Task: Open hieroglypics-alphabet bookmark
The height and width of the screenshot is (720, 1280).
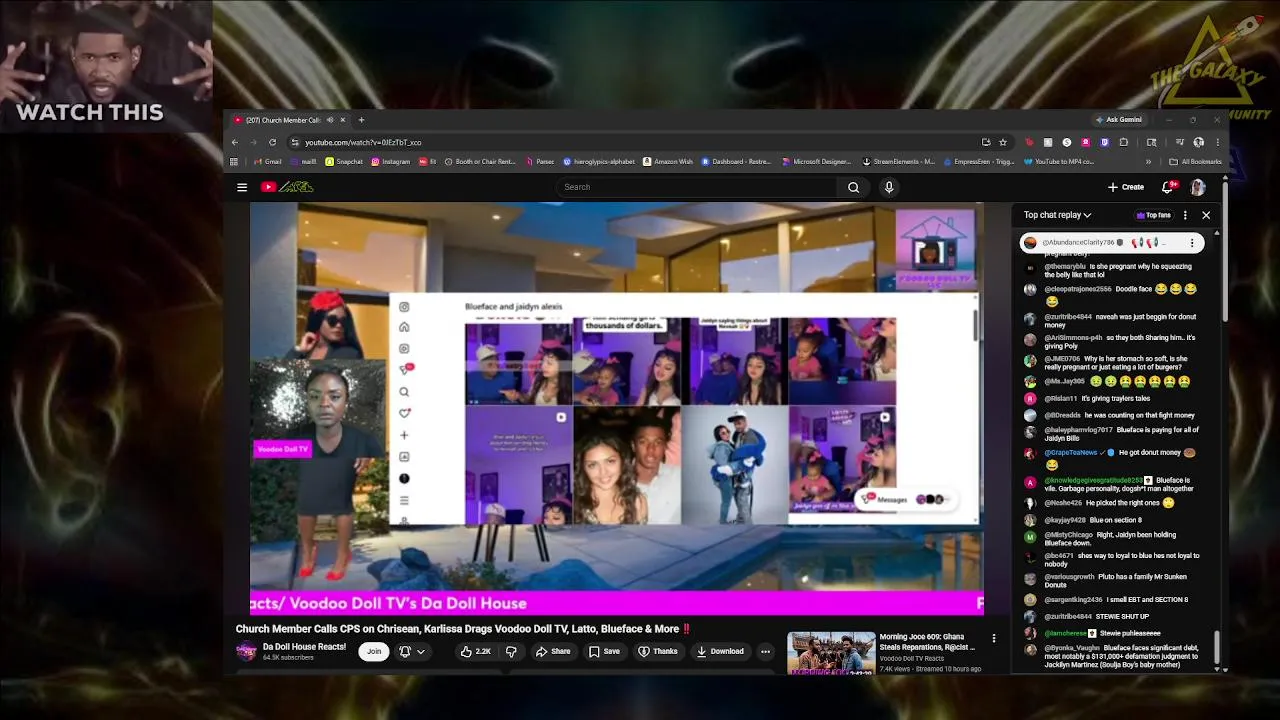Action: pyautogui.click(x=599, y=161)
